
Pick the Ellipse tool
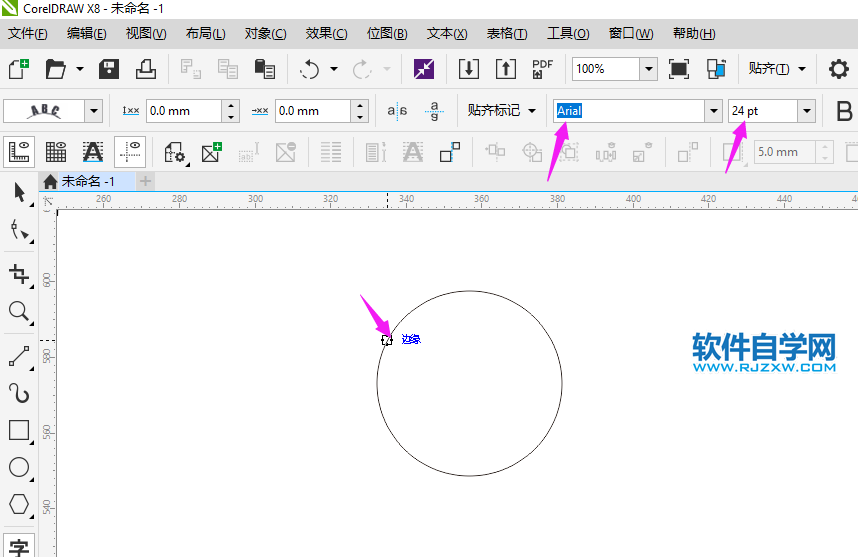click(19, 467)
